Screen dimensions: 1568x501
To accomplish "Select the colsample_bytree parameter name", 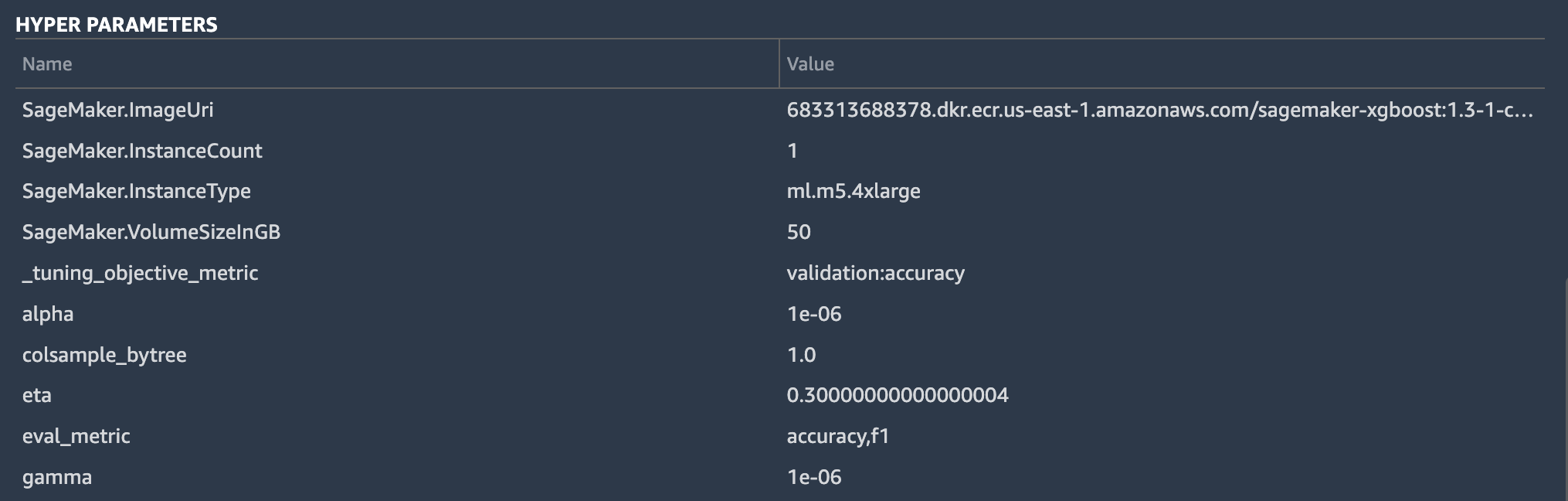I will coord(104,355).
